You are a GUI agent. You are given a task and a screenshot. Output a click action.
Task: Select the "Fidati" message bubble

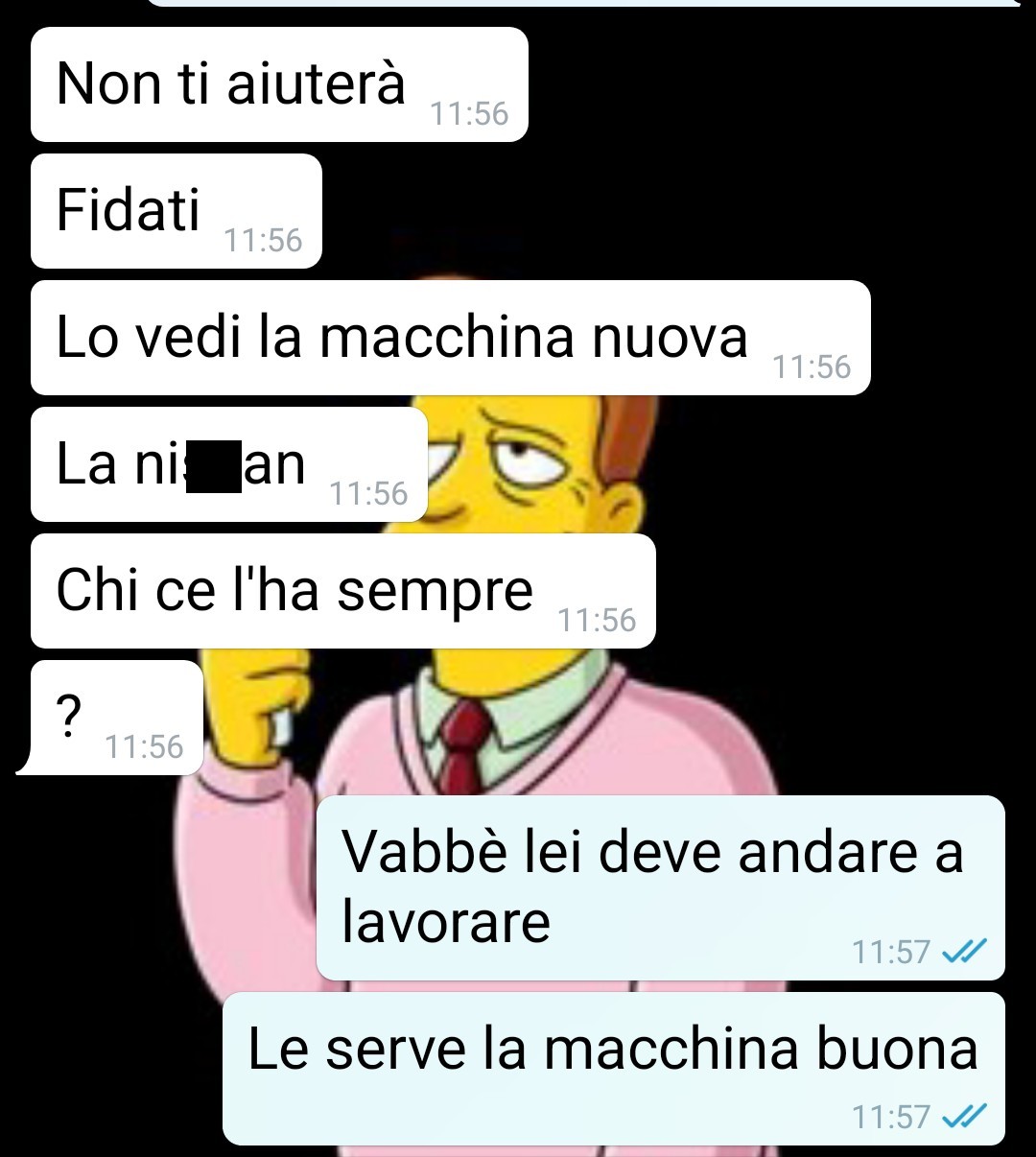click(177, 211)
